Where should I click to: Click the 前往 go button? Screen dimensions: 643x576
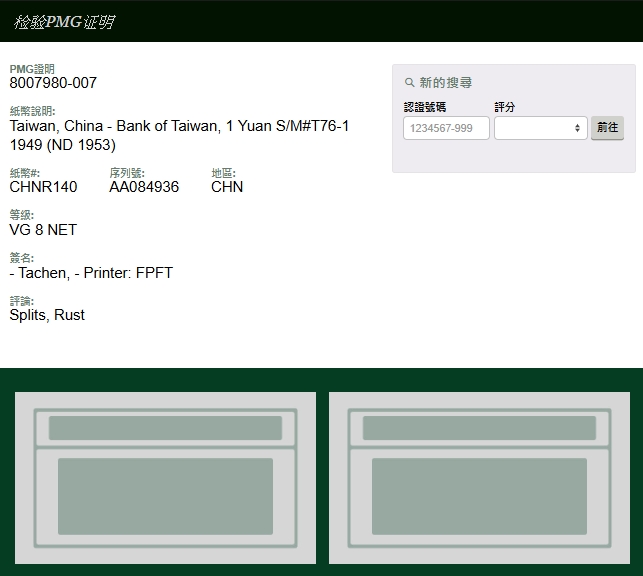pyautogui.click(x=607, y=128)
